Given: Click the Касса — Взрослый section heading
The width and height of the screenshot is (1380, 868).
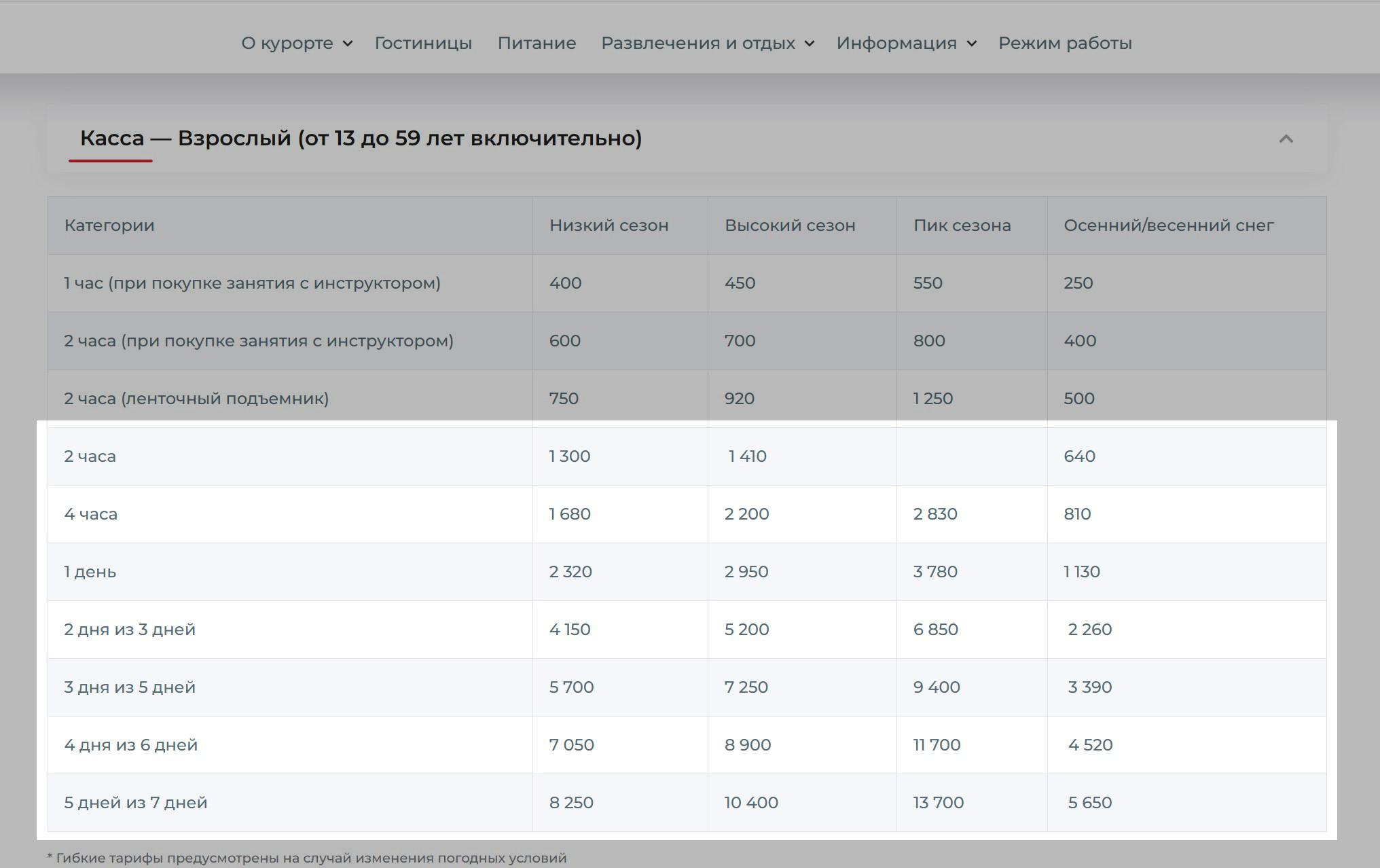Looking at the screenshot, I should 361,138.
